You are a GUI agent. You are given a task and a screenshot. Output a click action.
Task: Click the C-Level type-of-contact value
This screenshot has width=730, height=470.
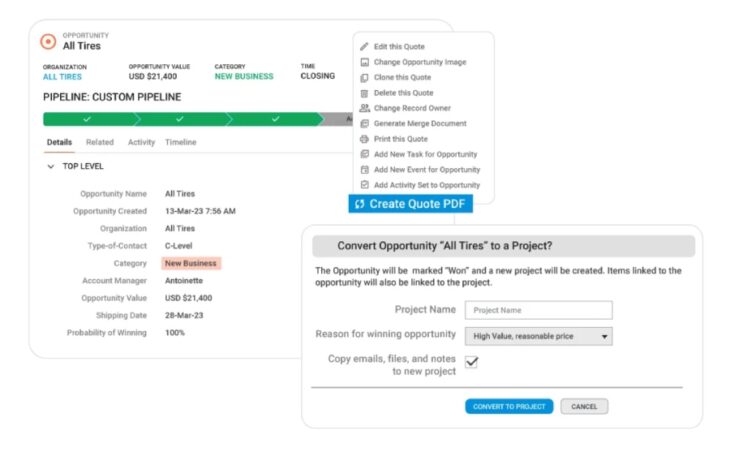click(178, 246)
